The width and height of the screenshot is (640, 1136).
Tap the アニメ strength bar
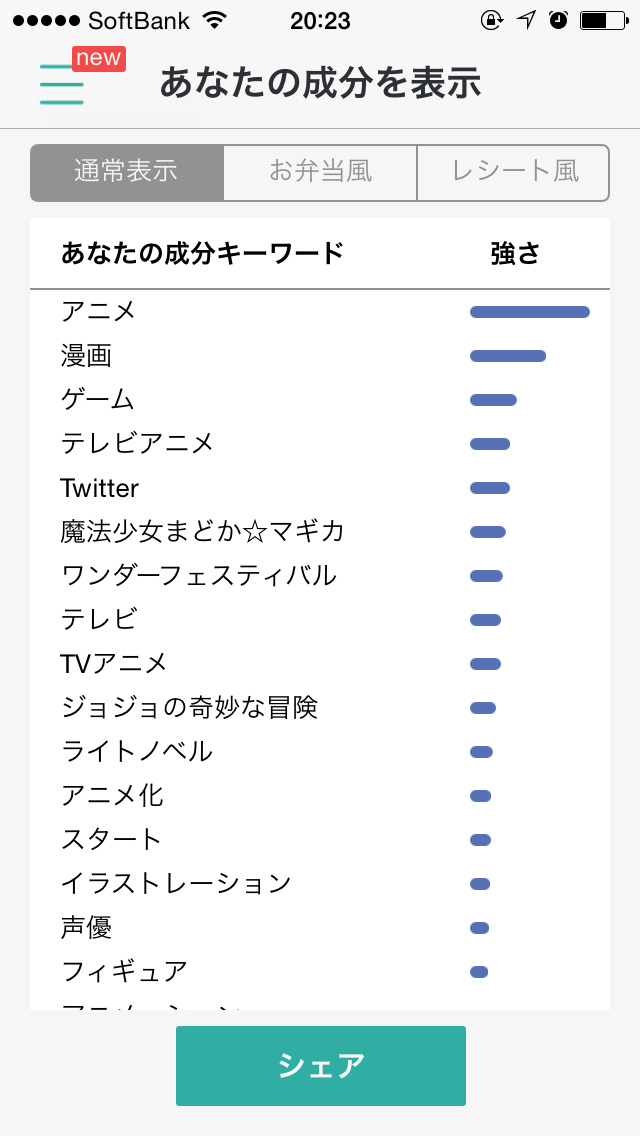529,312
